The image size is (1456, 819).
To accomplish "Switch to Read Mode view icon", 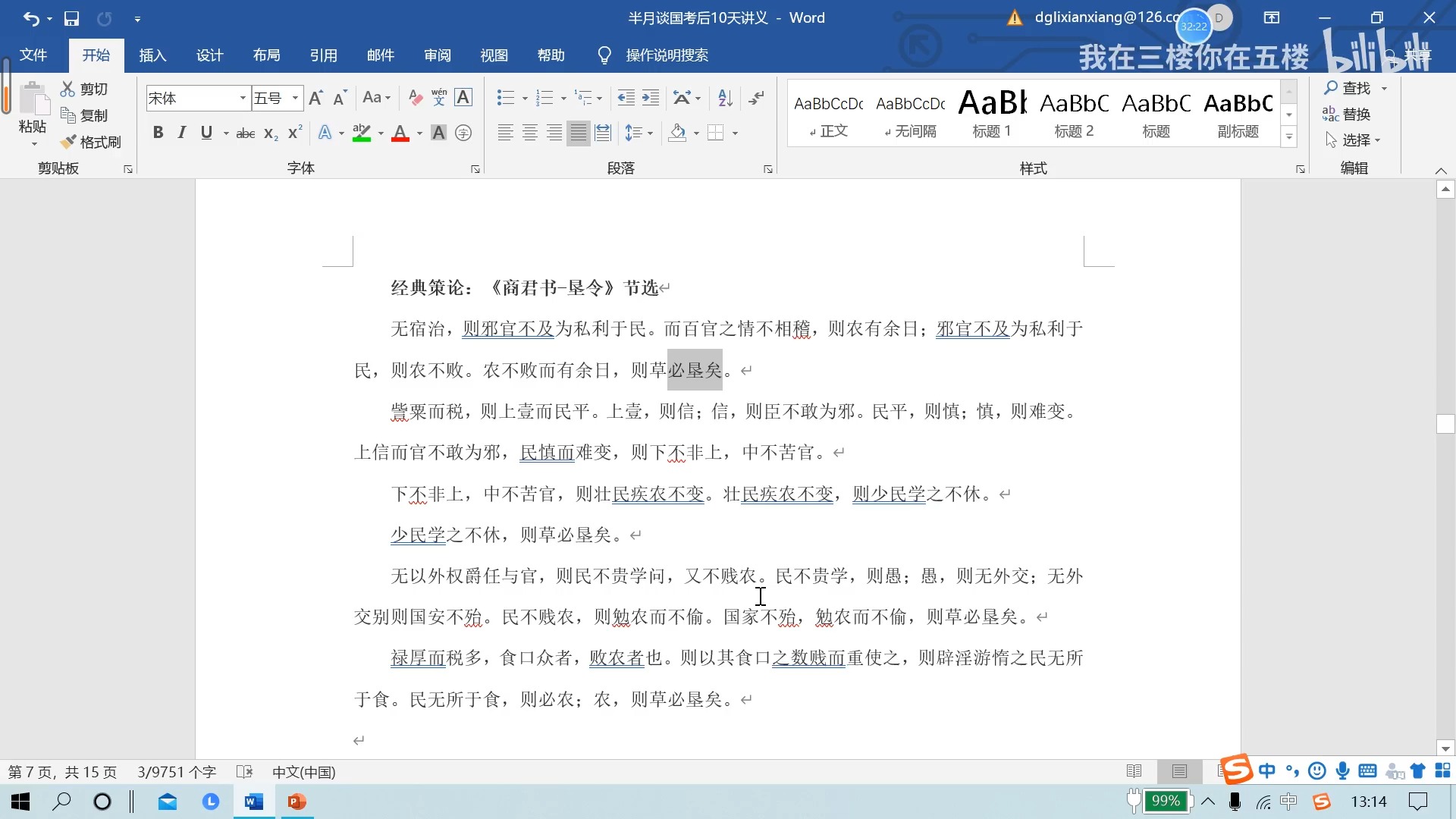I will click(x=1134, y=771).
